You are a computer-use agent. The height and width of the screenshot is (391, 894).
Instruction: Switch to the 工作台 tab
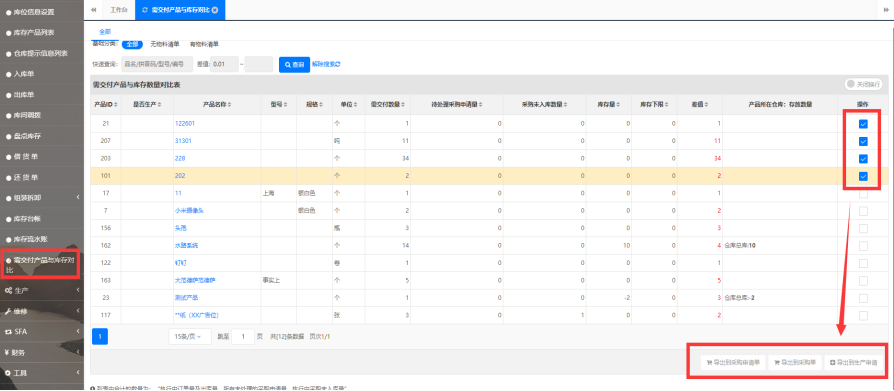click(119, 10)
